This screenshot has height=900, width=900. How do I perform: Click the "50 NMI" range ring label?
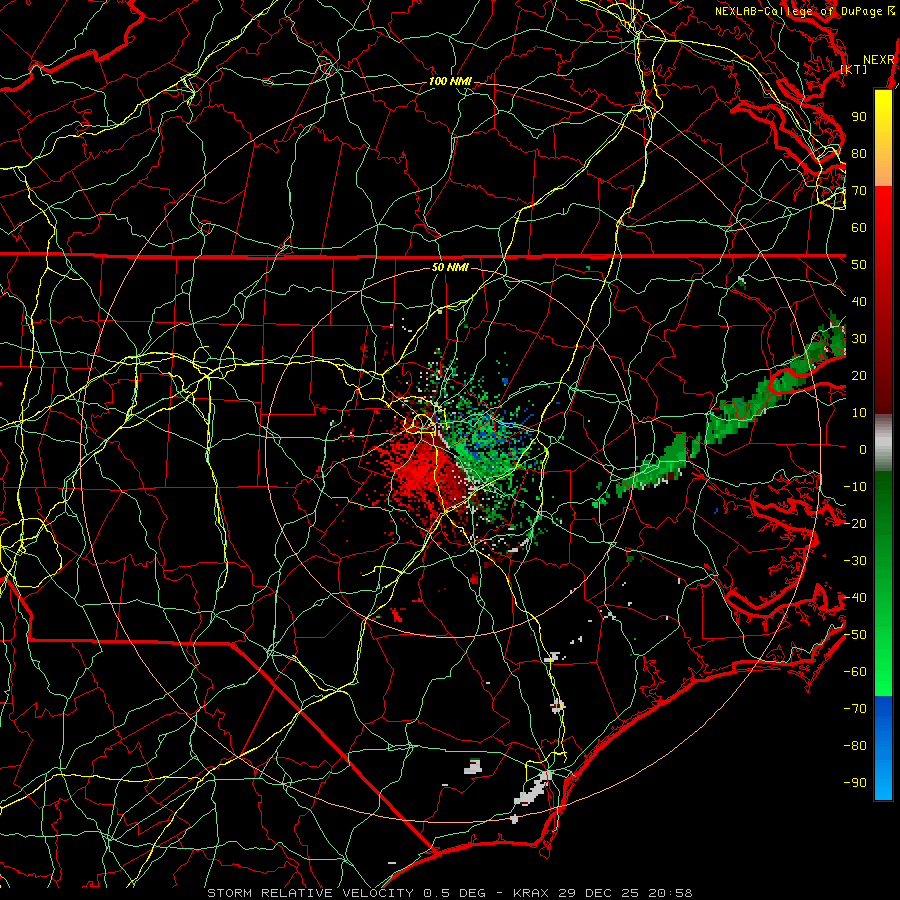450,267
